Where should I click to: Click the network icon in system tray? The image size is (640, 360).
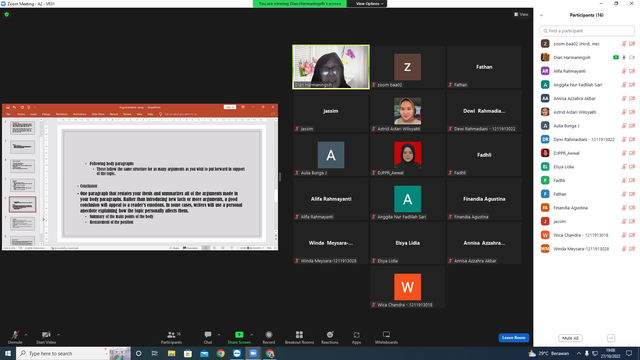click(x=595, y=353)
